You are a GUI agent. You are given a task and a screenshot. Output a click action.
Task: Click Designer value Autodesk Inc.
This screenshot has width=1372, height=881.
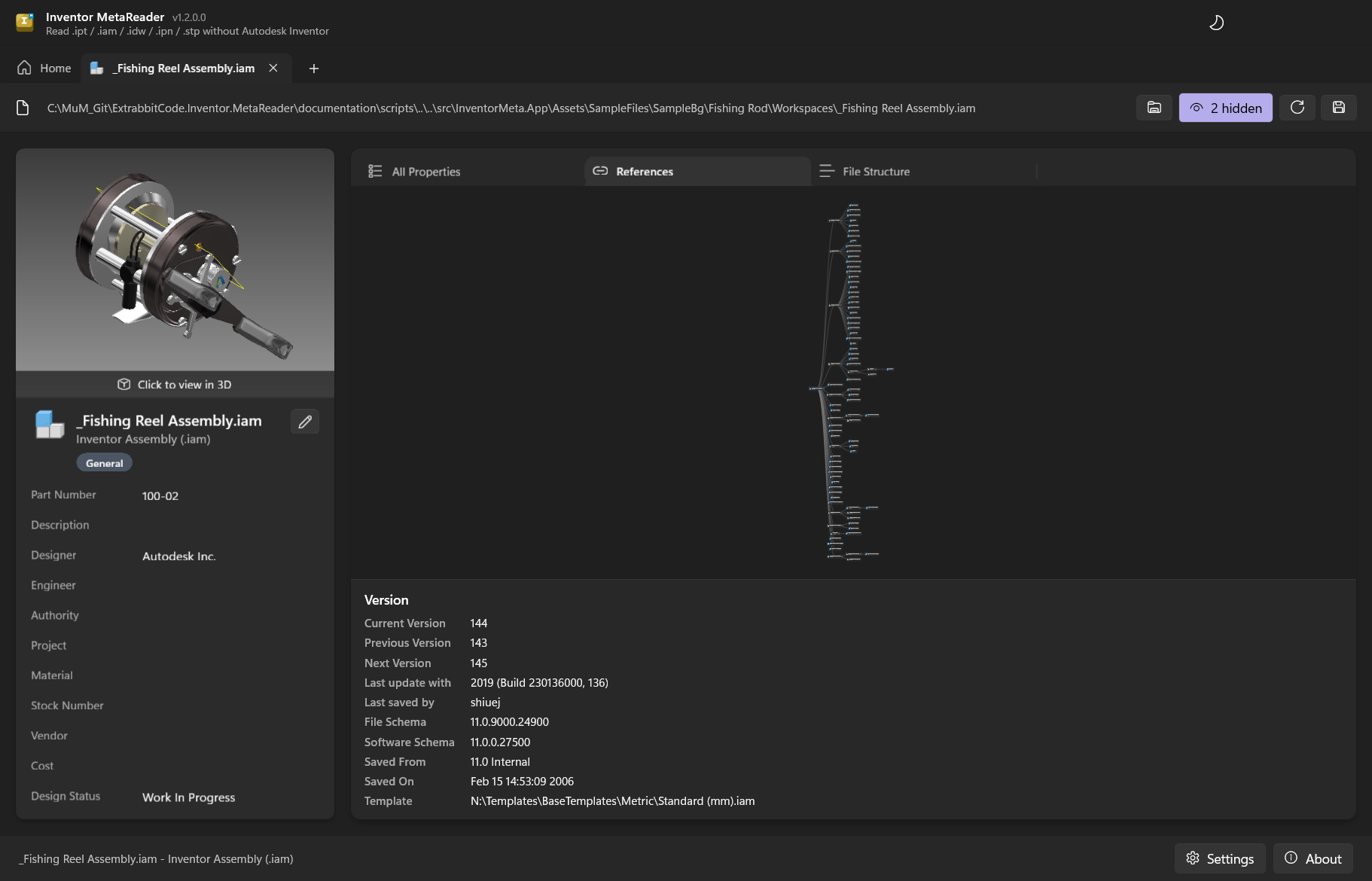179,556
